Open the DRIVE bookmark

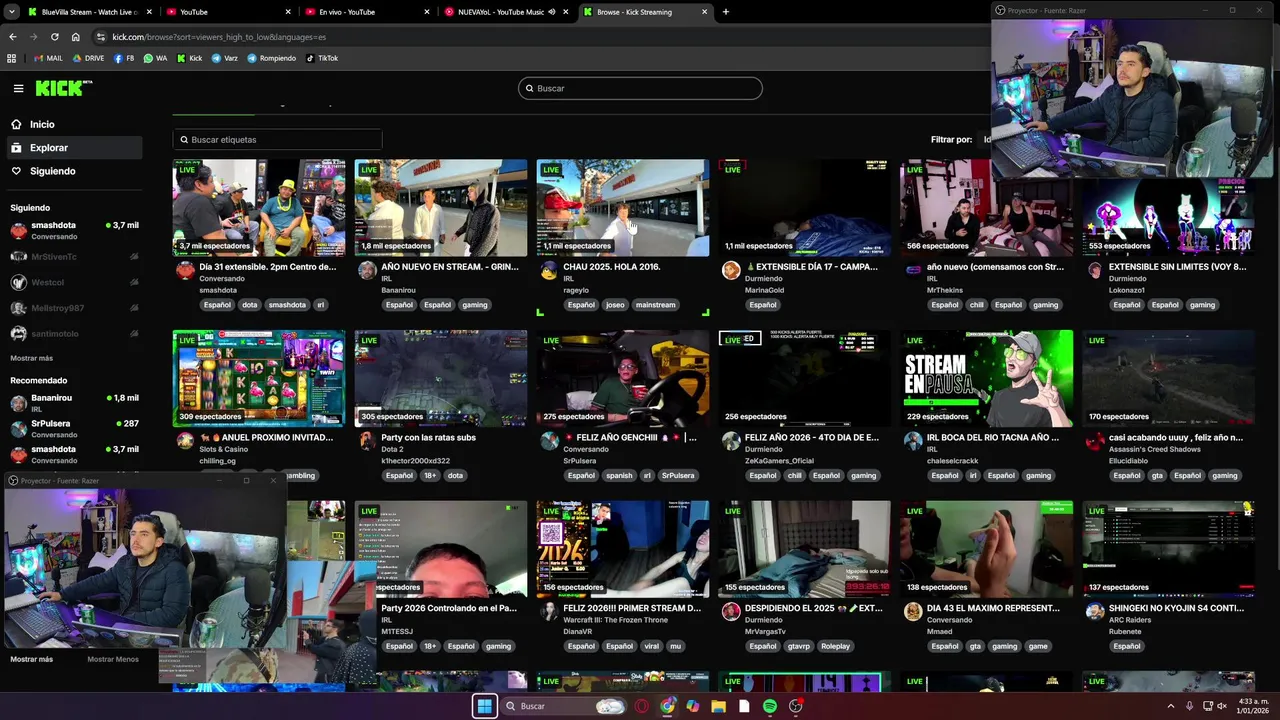88,58
